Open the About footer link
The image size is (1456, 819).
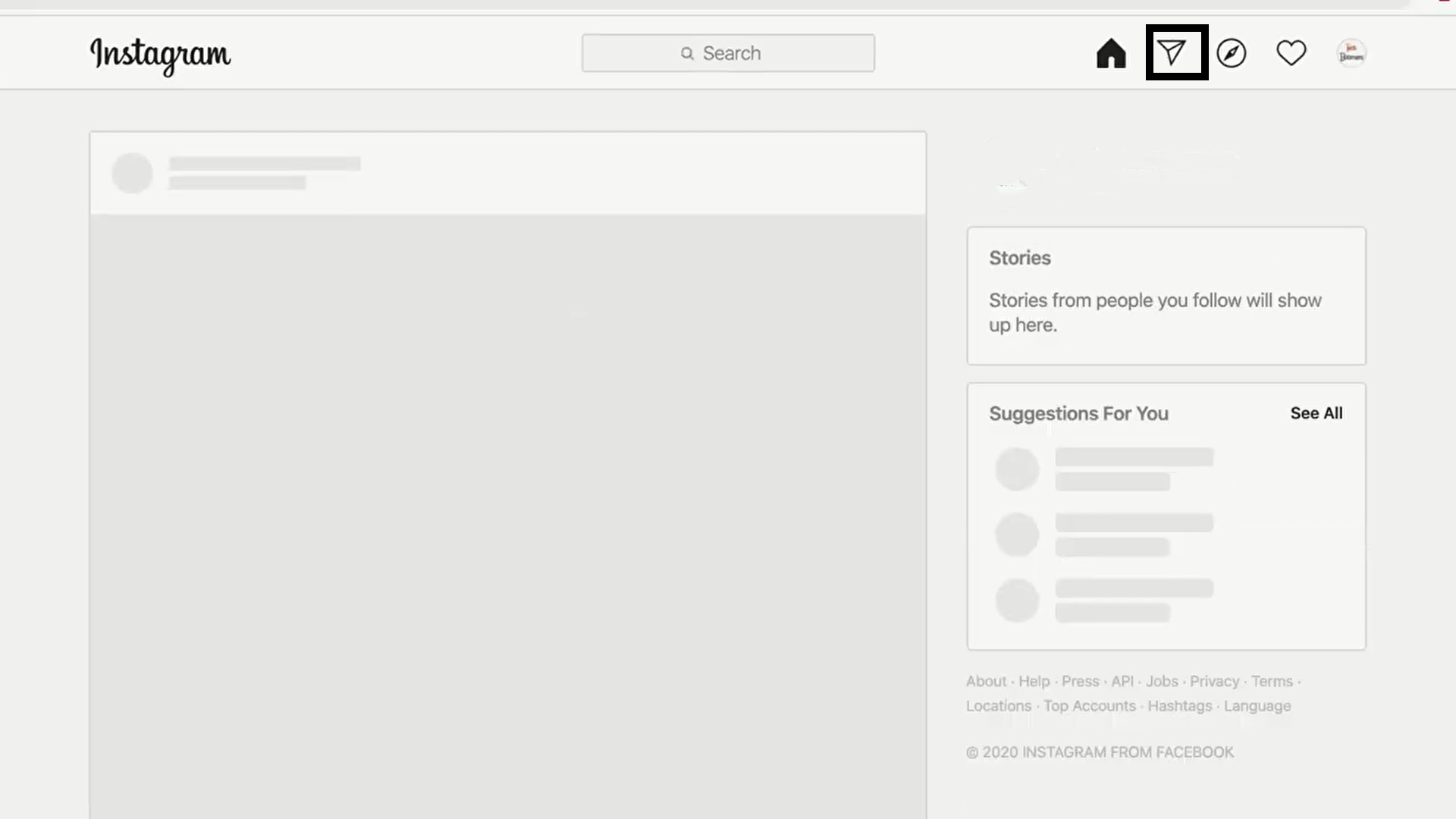(986, 681)
